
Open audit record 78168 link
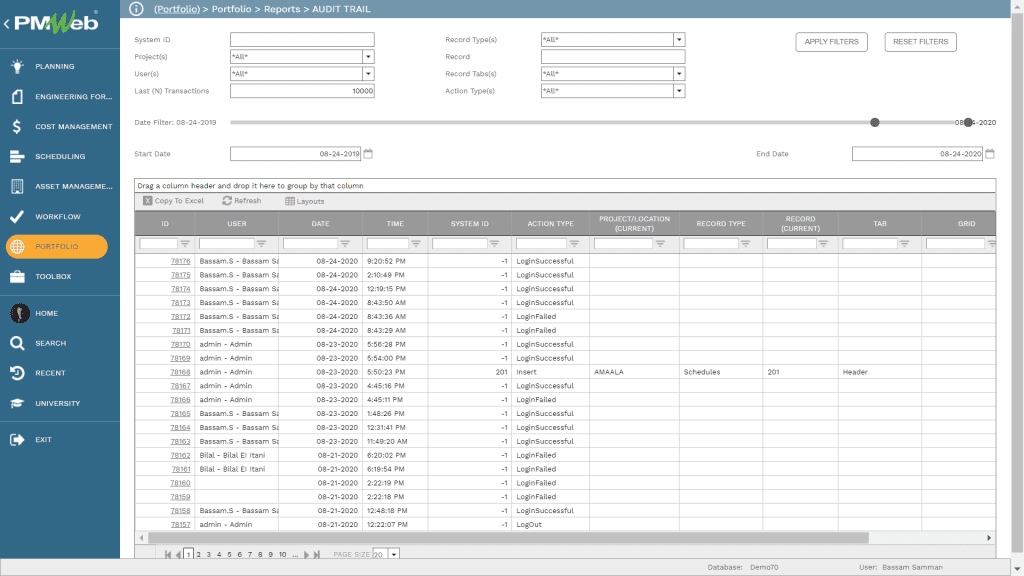[180, 372]
